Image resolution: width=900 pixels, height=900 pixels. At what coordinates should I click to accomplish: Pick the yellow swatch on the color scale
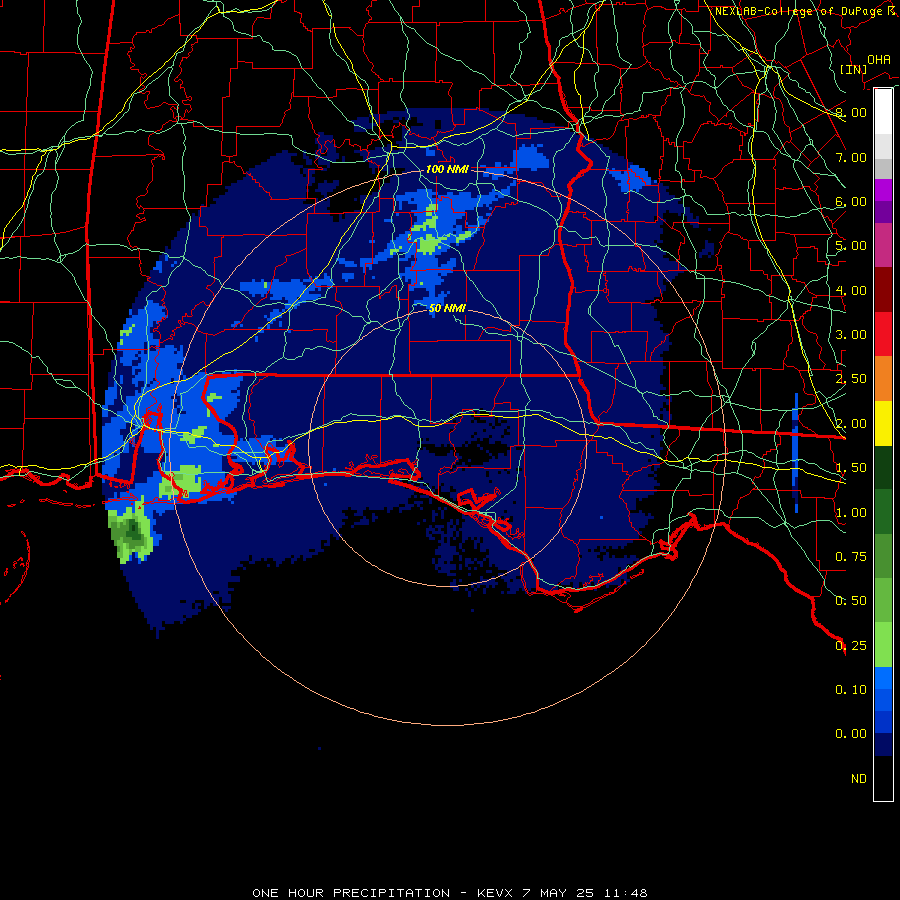click(x=883, y=424)
